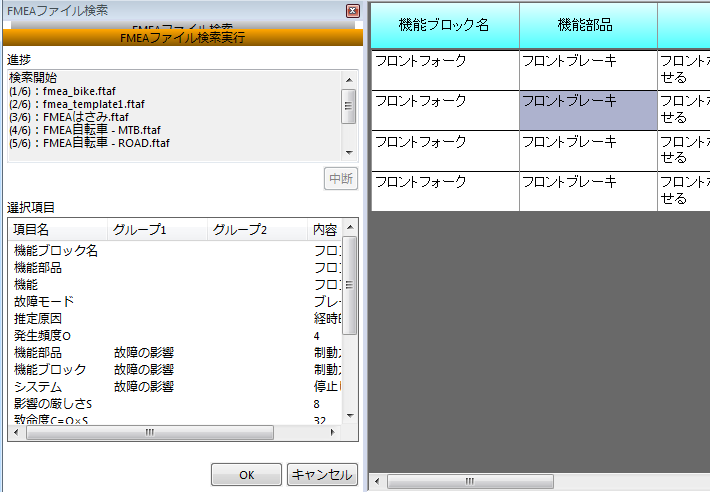Select the 故障モード row in 選択項目

pos(43,301)
